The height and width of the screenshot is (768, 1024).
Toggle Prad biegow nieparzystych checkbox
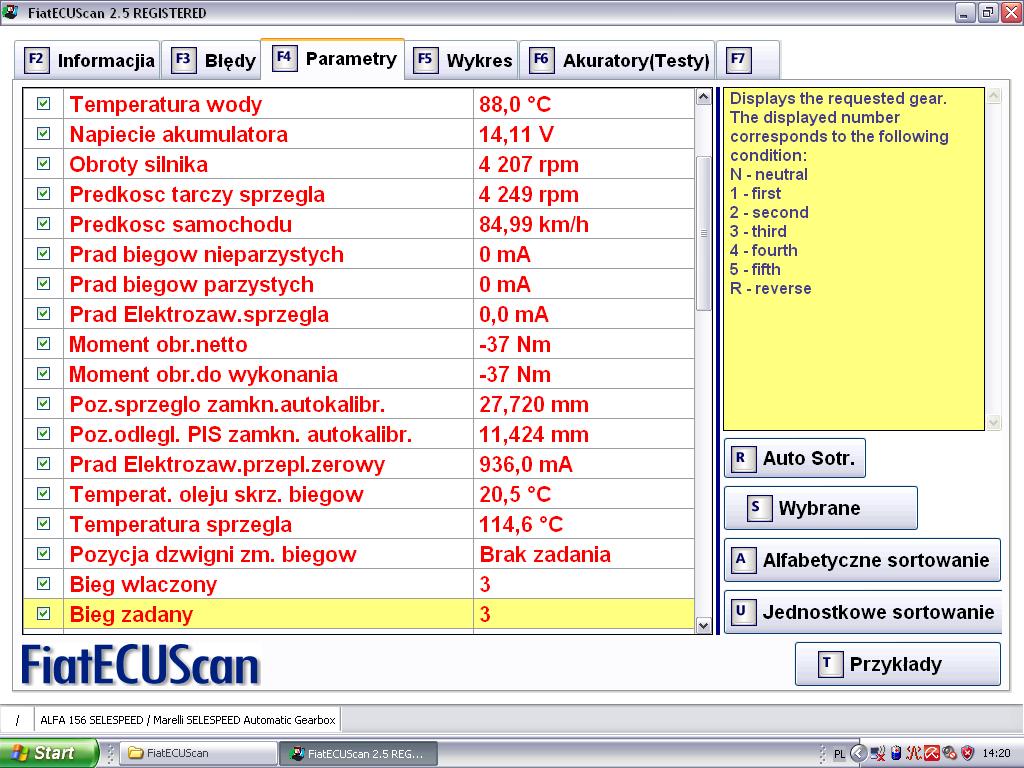(44, 254)
